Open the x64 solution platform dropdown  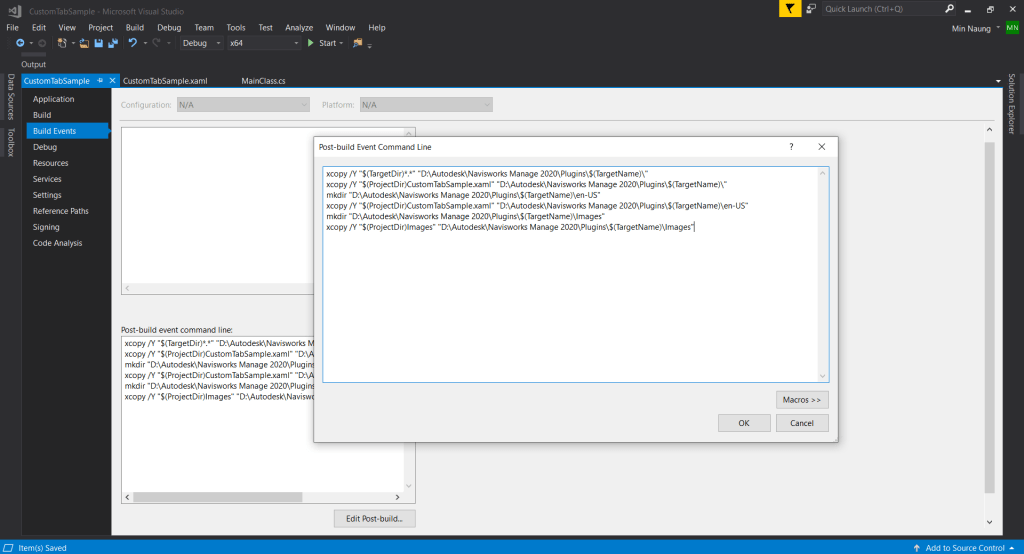(263, 43)
